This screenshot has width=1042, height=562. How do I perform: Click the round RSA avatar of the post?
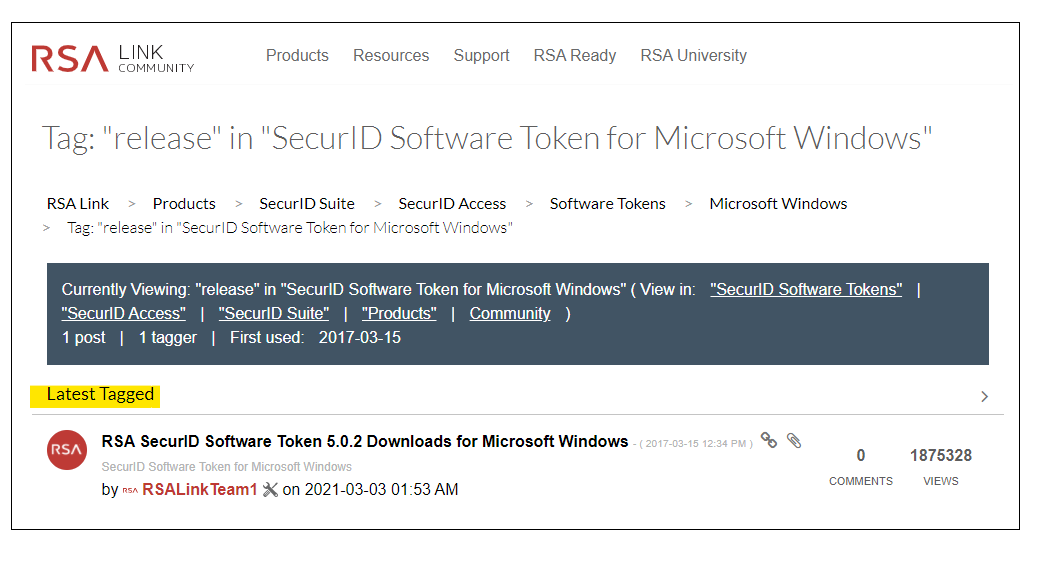(x=66, y=450)
